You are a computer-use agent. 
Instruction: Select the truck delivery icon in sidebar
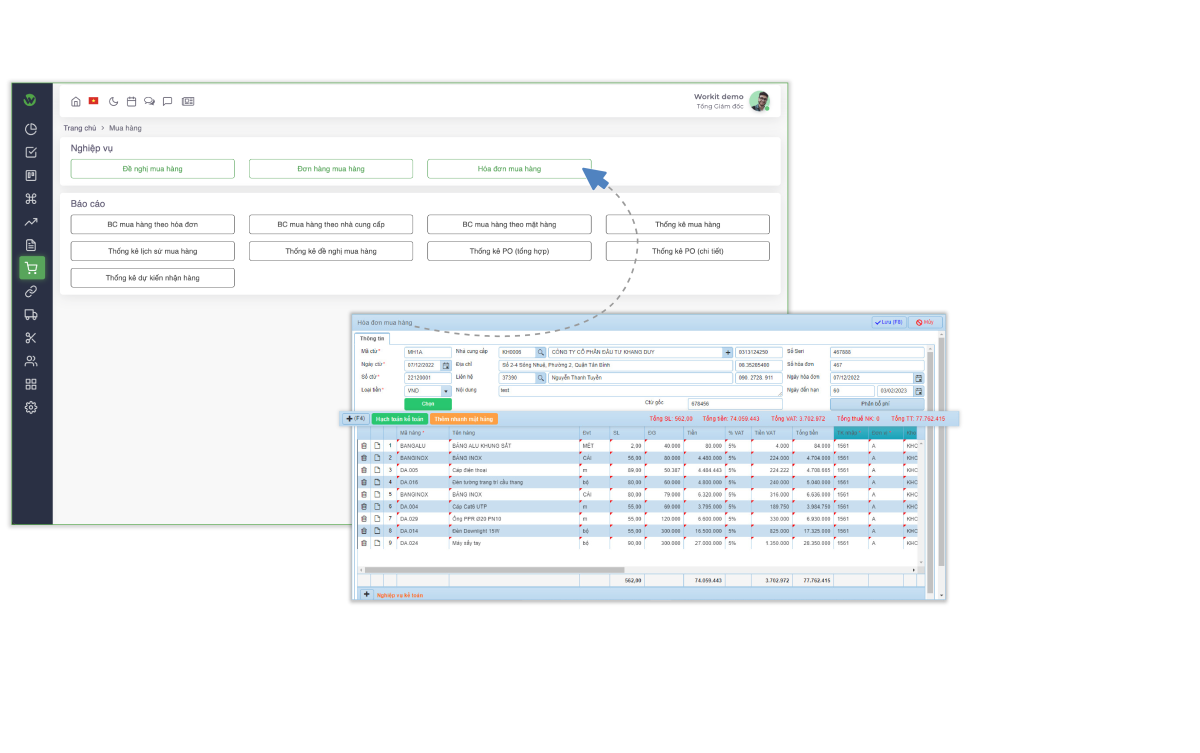pos(30,314)
